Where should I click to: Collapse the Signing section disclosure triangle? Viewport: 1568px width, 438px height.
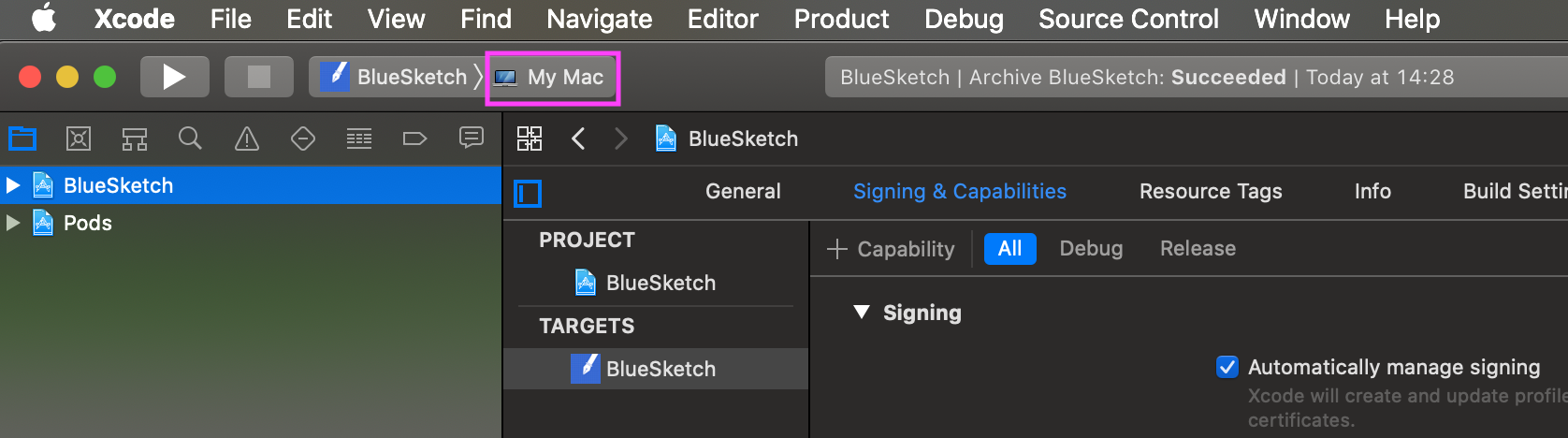click(862, 313)
